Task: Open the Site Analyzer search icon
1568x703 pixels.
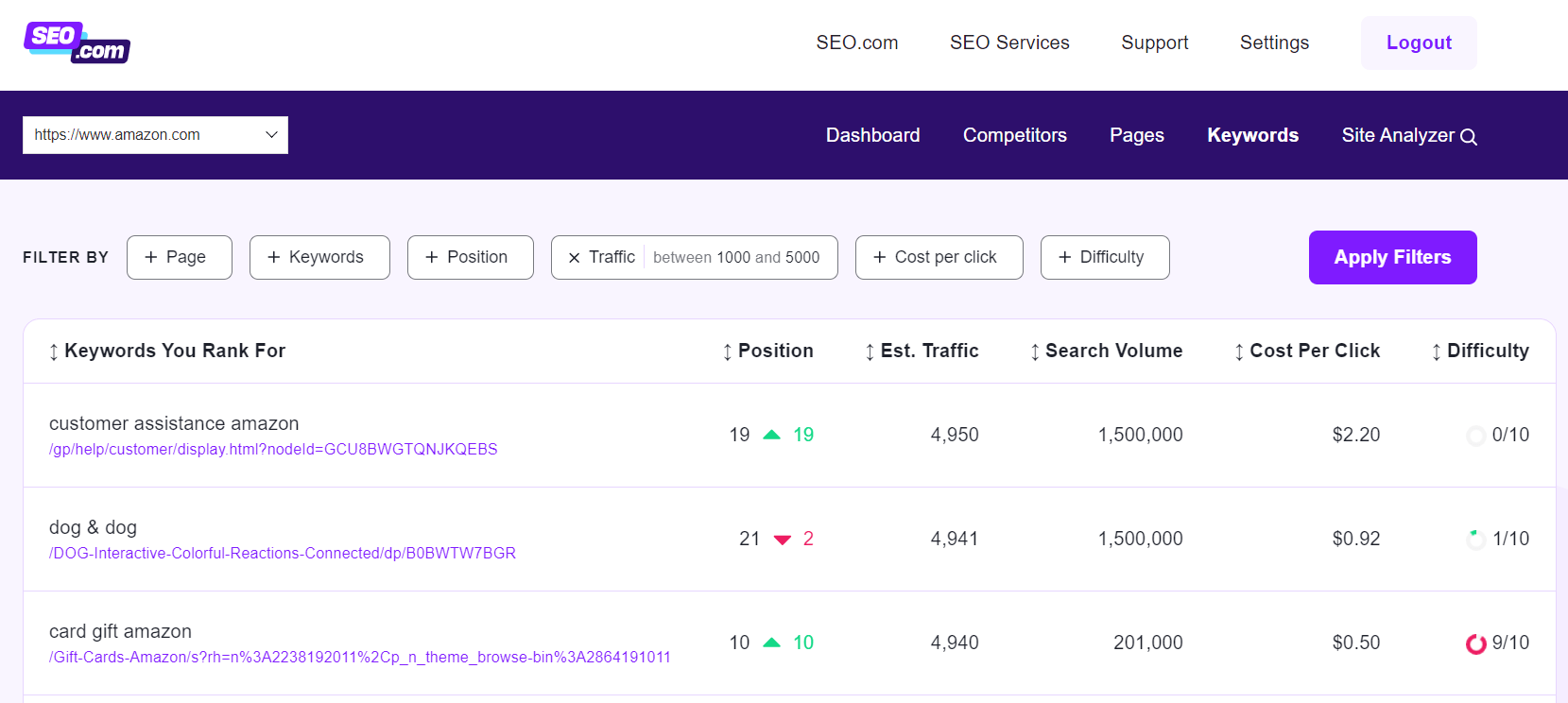Action: tap(1469, 137)
